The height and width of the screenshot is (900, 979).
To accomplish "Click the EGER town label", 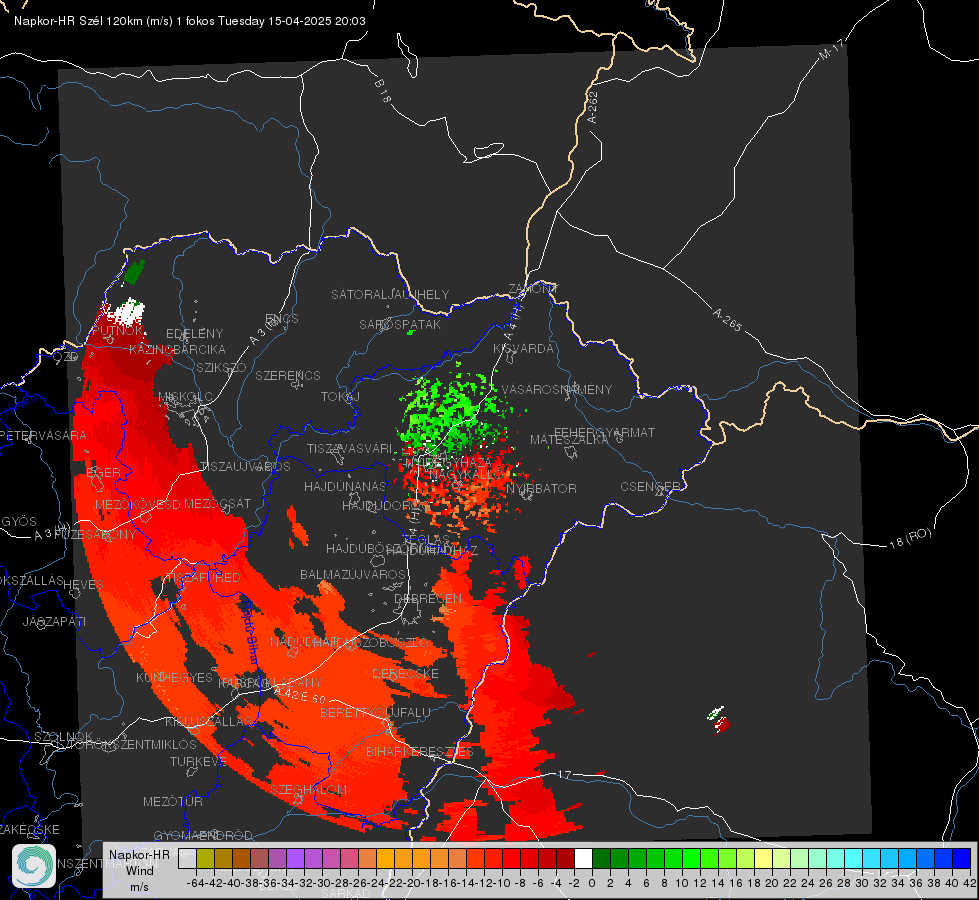I will point(103,472).
